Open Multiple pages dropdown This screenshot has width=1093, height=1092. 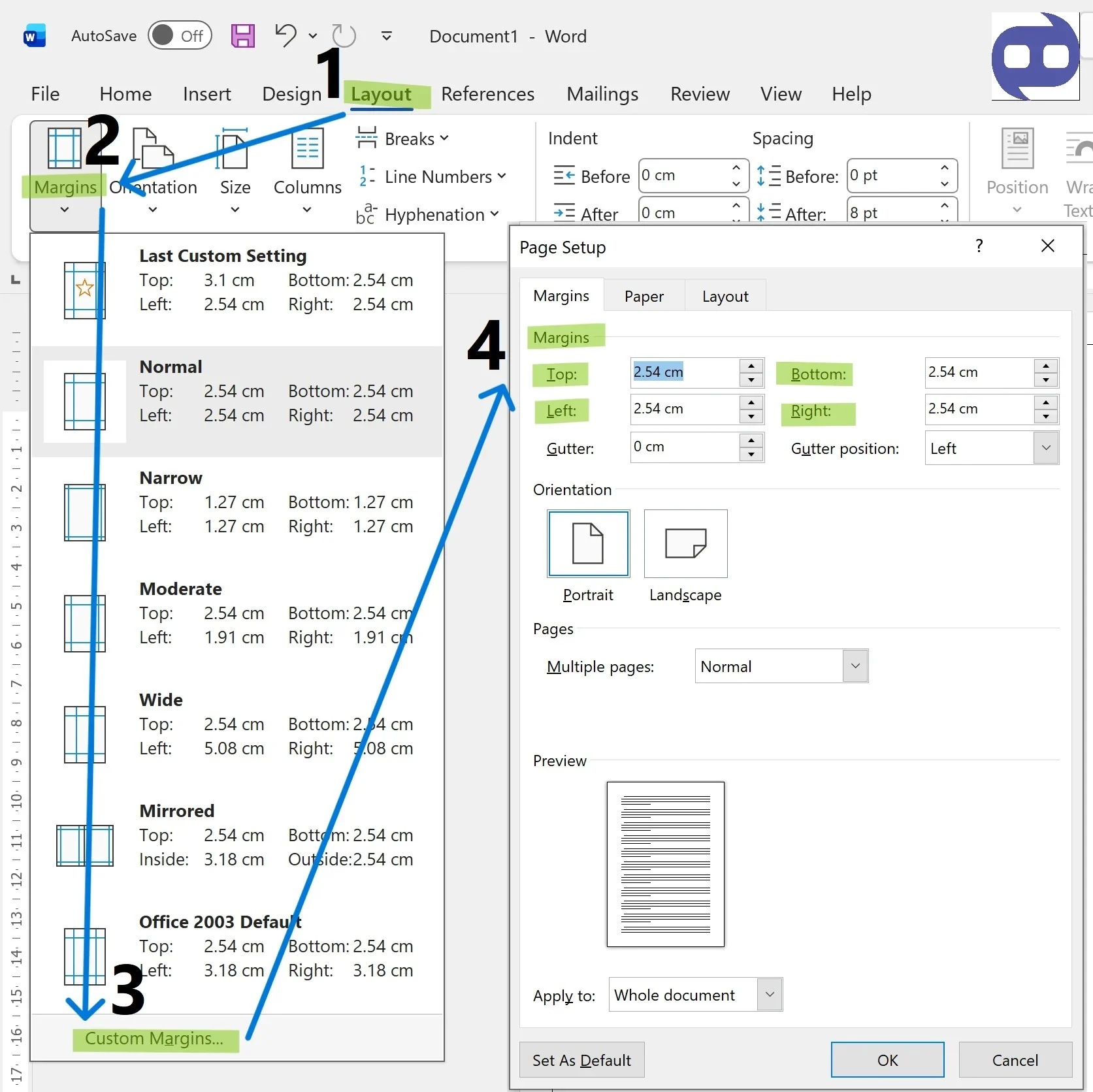855,666
